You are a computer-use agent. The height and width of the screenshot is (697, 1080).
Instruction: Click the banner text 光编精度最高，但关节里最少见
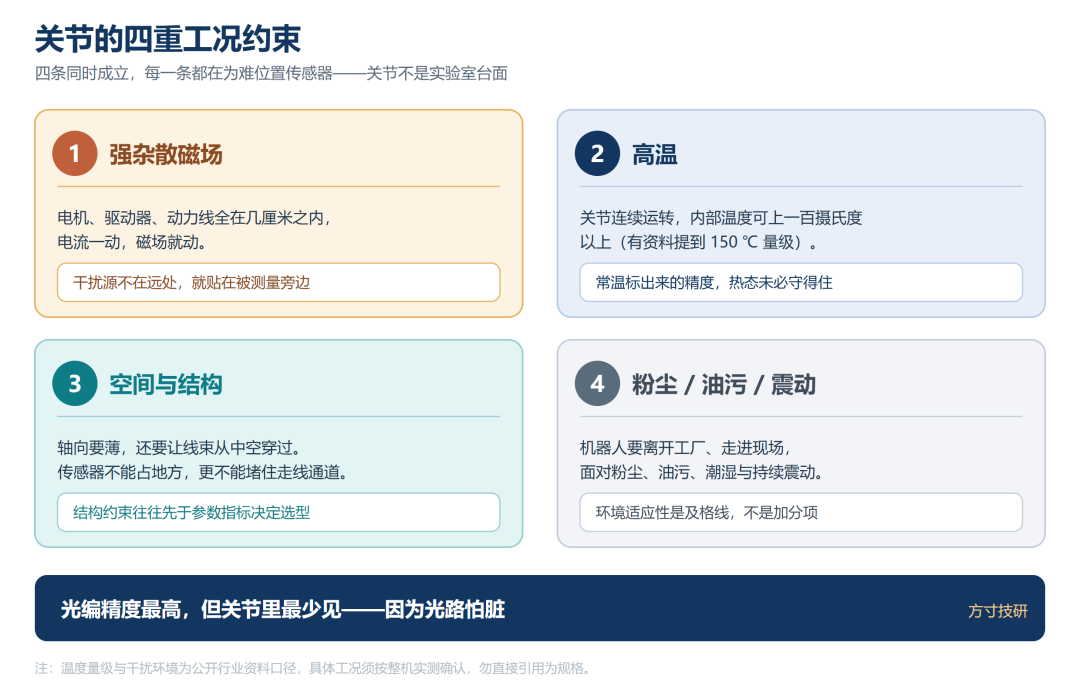click(x=282, y=609)
